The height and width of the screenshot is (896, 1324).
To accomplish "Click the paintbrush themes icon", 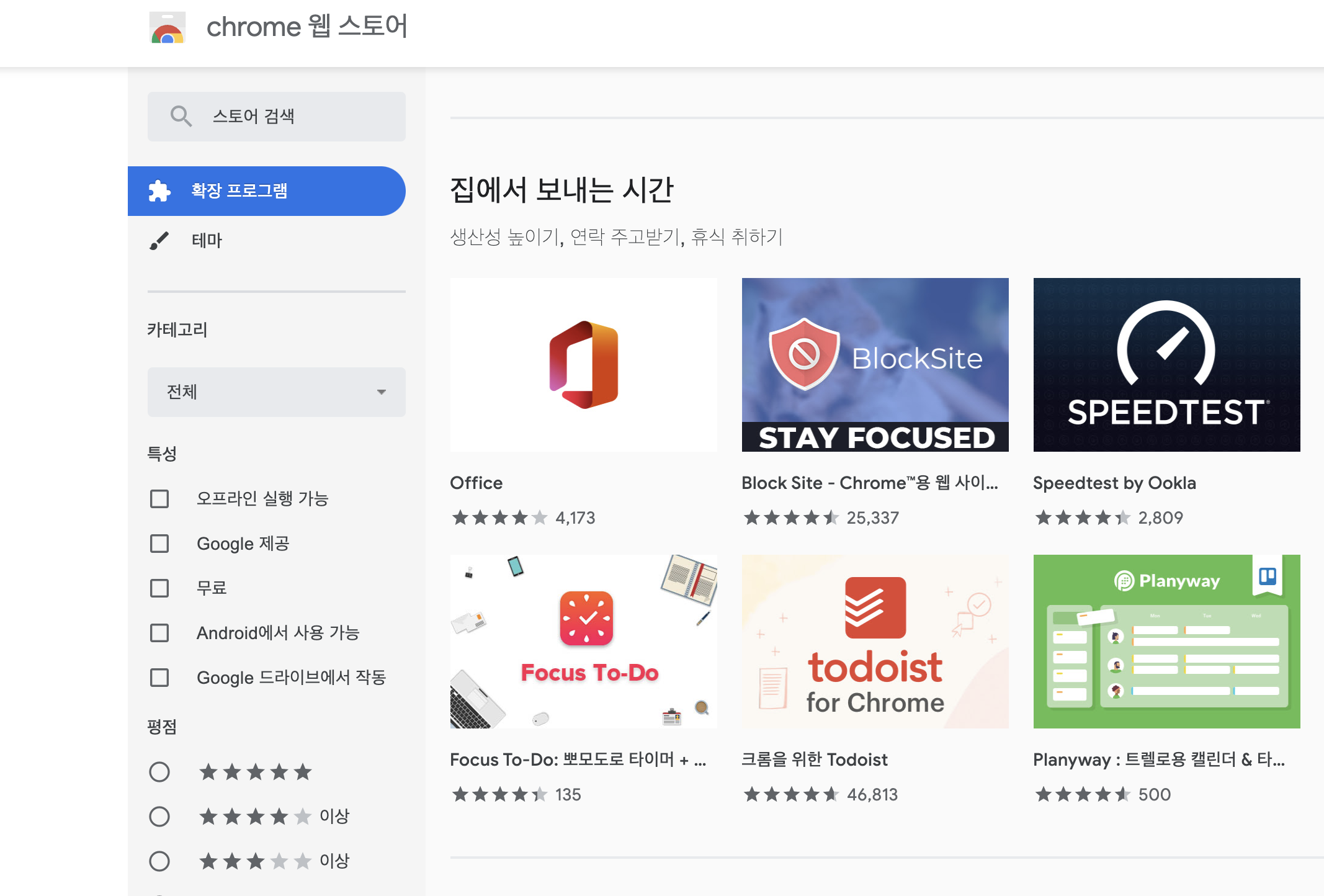I will (x=159, y=240).
